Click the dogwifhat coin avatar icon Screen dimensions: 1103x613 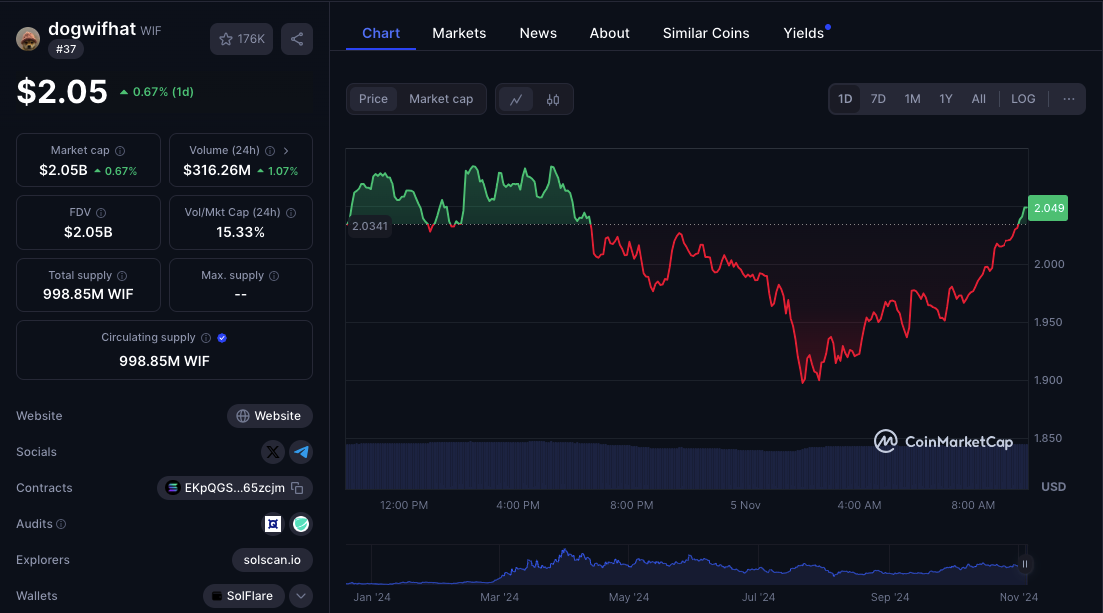pyautogui.click(x=28, y=39)
